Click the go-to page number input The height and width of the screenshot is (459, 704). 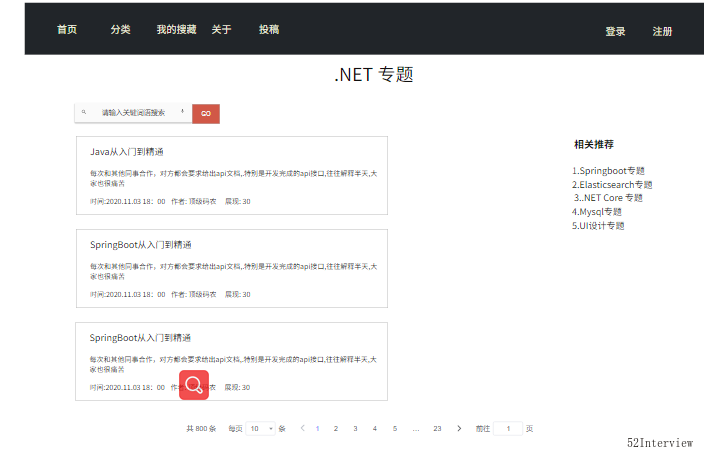point(508,428)
